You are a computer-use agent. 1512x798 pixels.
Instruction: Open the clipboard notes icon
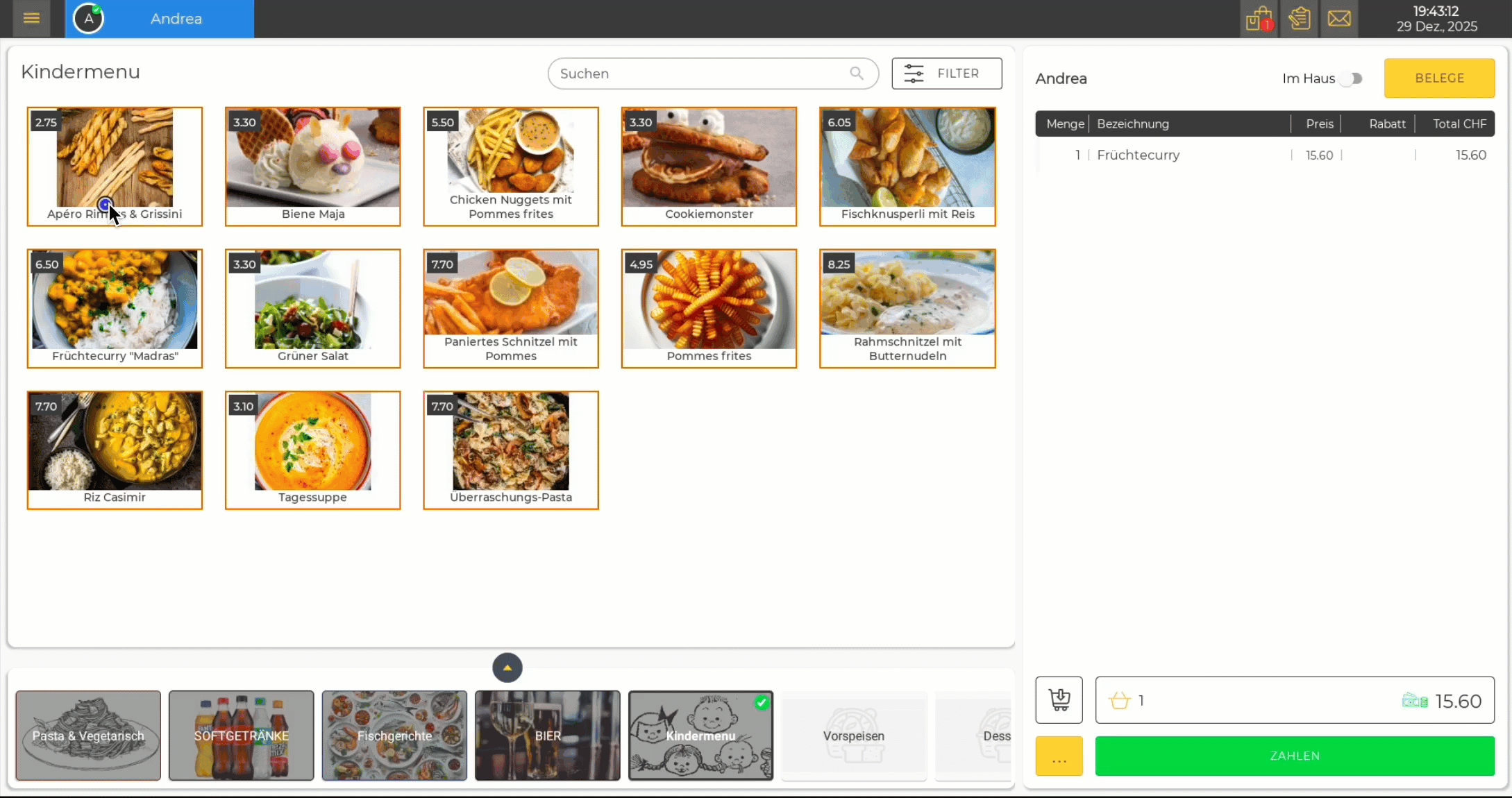tap(1299, 19)
